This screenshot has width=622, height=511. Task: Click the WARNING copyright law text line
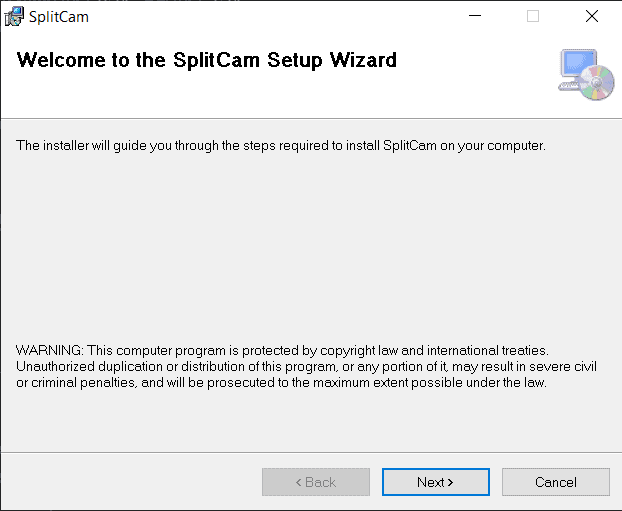[282, 350]
